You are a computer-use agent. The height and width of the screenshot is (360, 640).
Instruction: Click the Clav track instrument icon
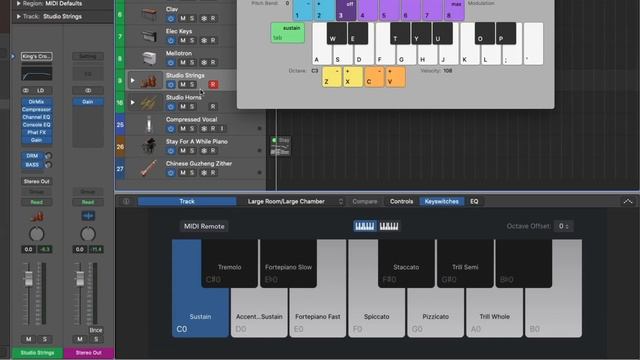pyautogui.click(x=149, y=14)
